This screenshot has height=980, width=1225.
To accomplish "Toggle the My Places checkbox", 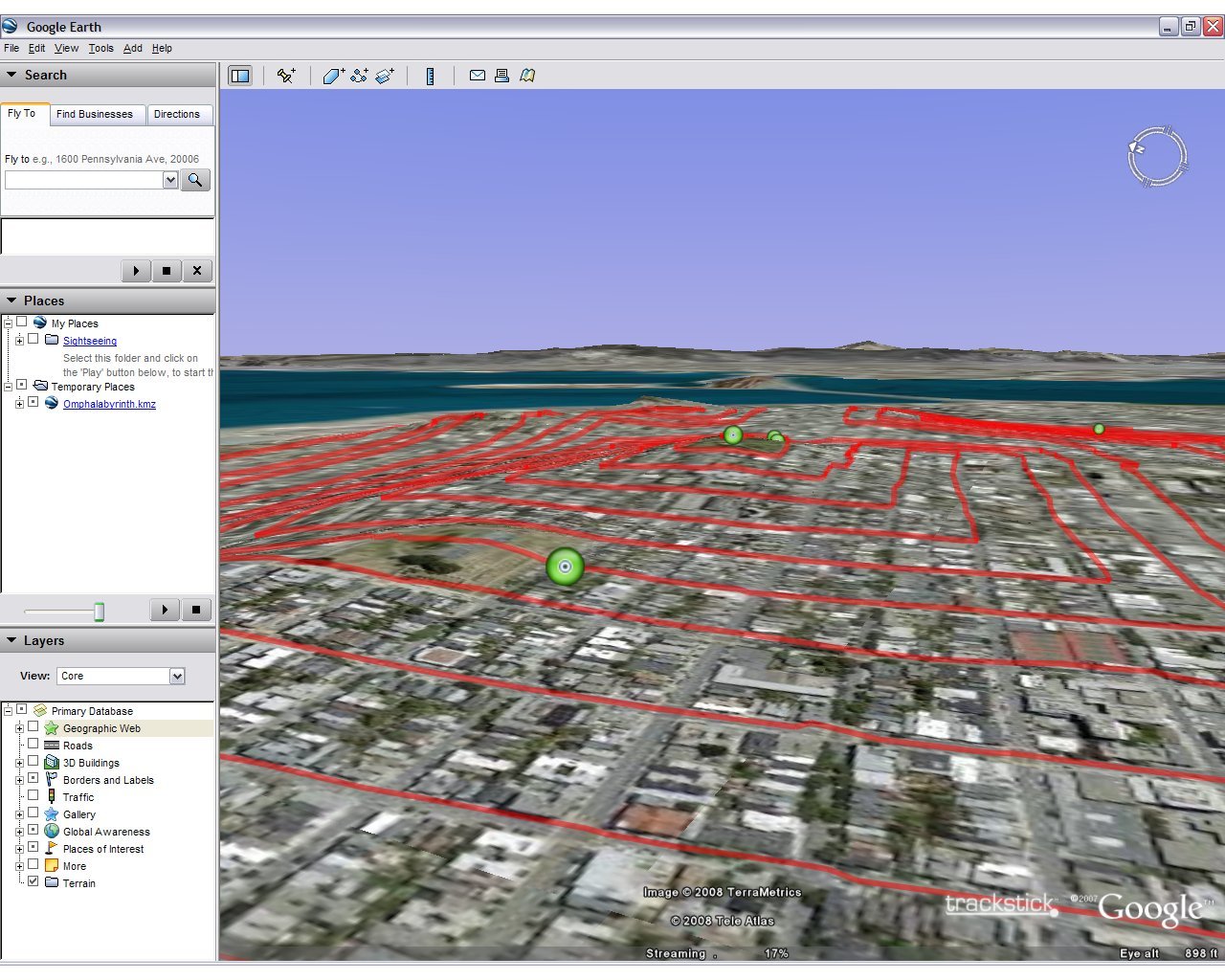I will pyautogui.click(x=21, y=323).
